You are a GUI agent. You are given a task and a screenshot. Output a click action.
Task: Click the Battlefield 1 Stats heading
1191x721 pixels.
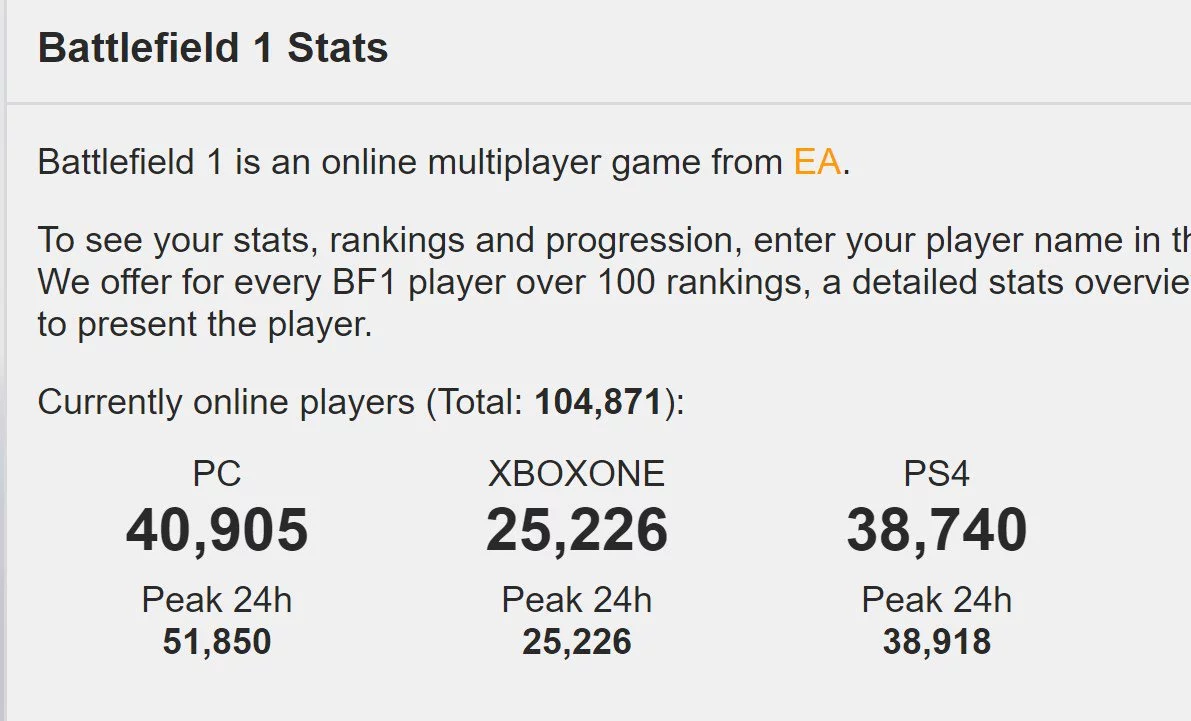click(x=213, y=49)
